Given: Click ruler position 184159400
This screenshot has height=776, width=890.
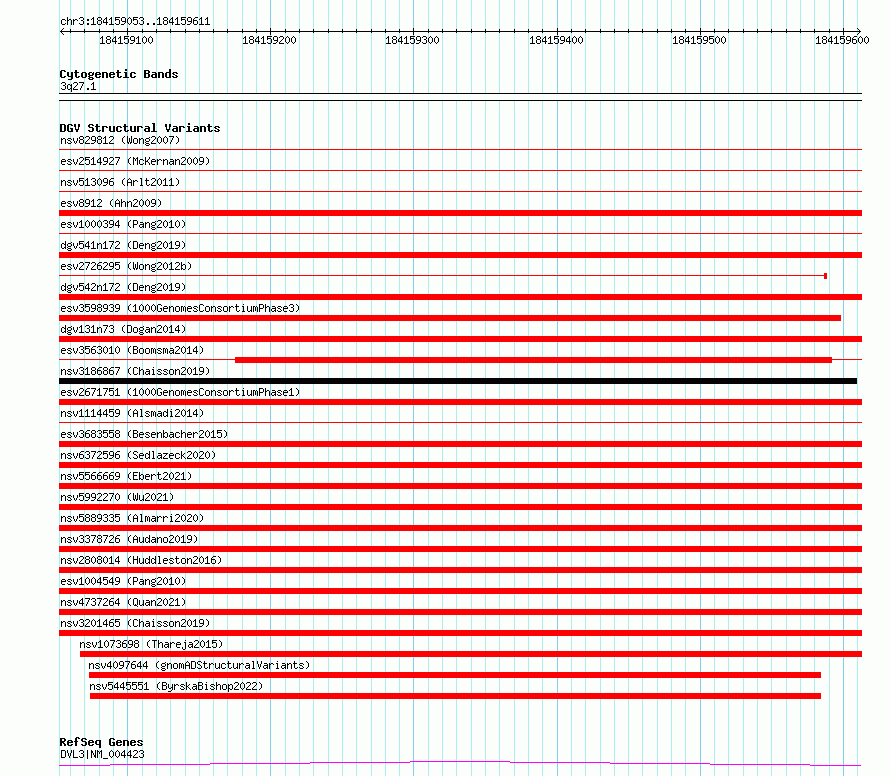Looking at the screenshot, I should pos(556,40).
